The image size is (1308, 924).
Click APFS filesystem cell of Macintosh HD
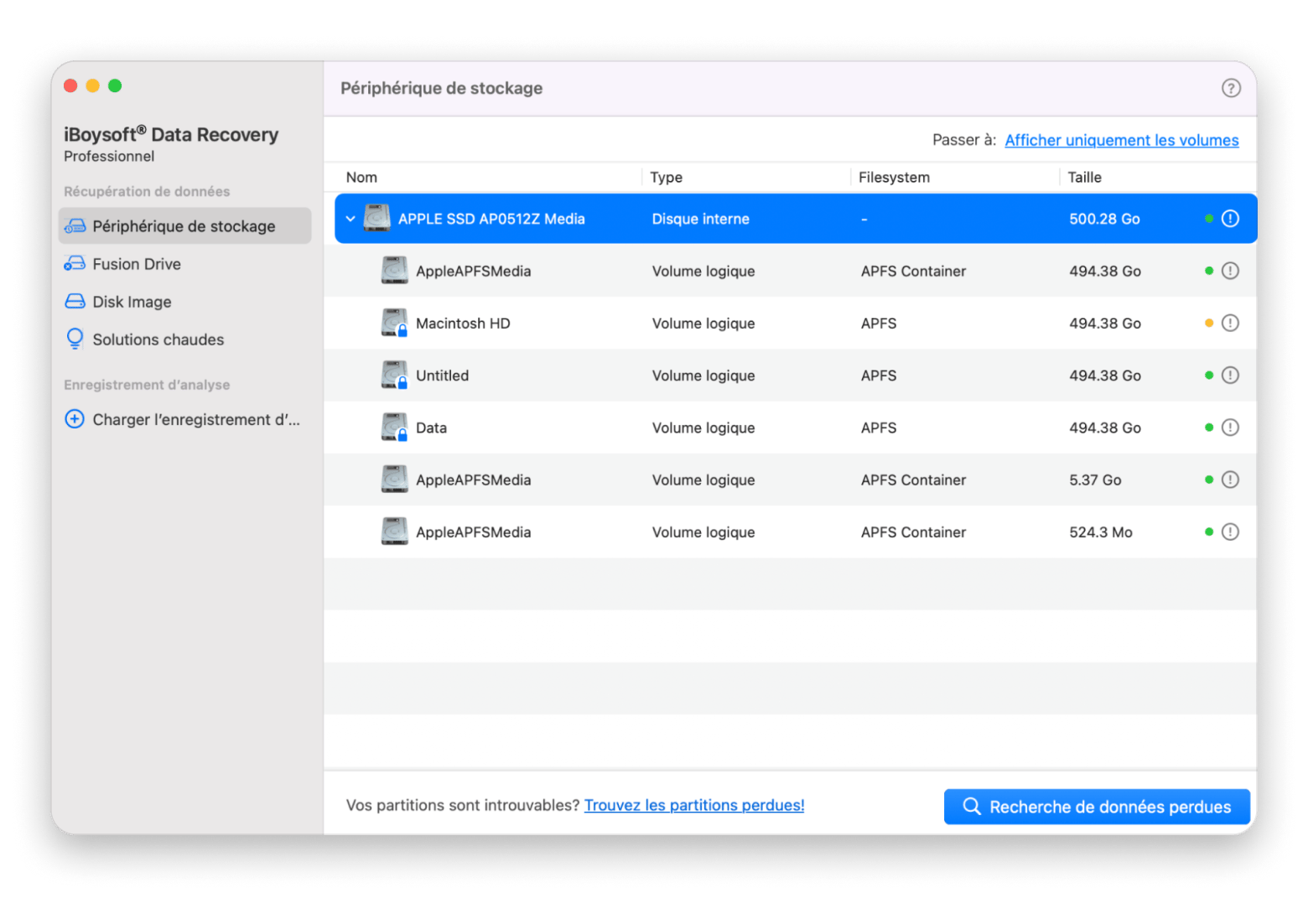(879, 323)
